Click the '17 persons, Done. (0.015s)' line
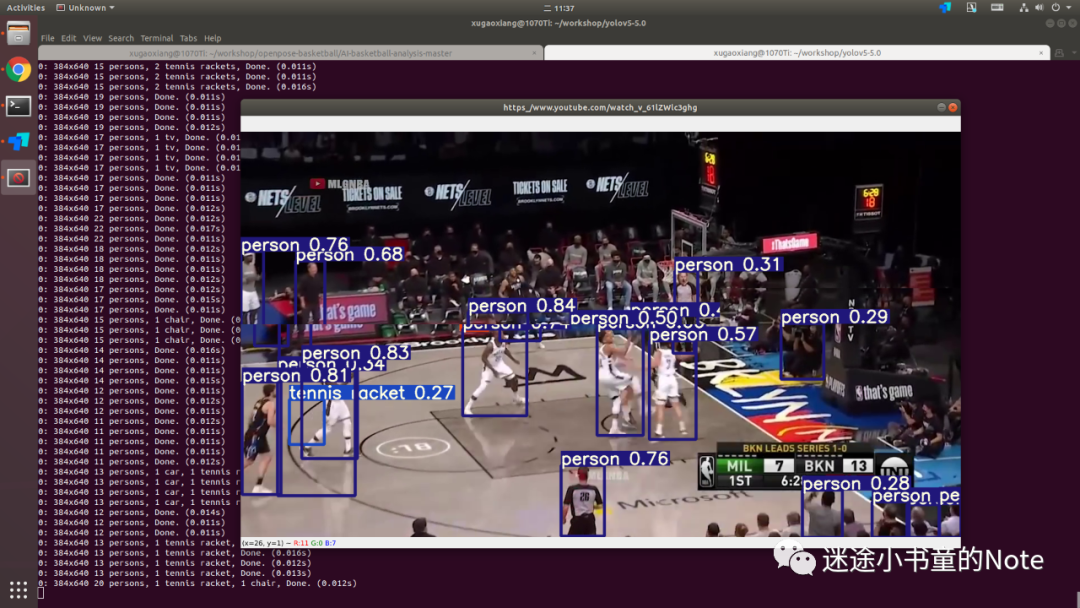Viewport: 1080px width, 608px height. (132, 300)
